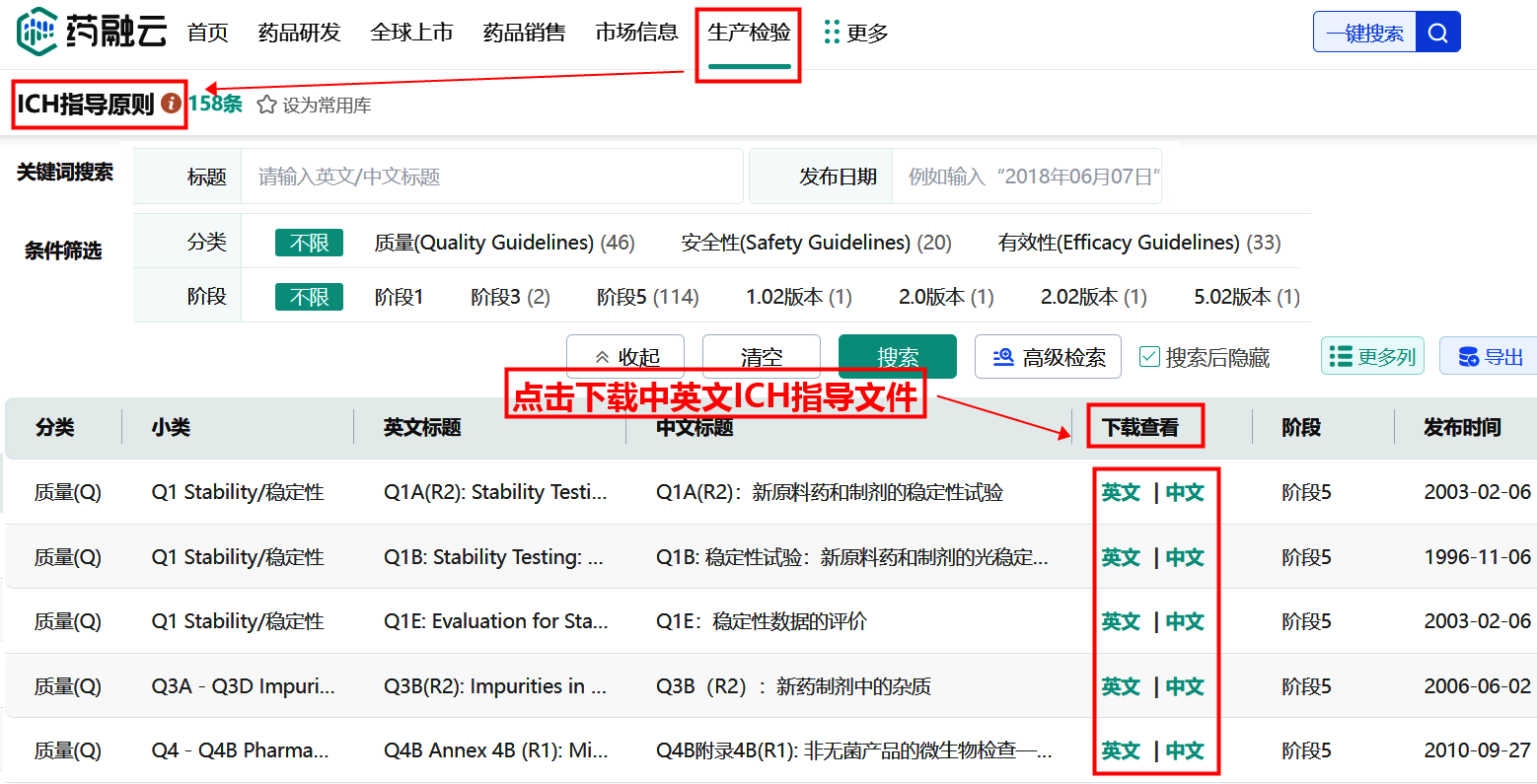Filter by 阶段1
The height and width of the screenshot is (784, 1537).
[399, 297]
